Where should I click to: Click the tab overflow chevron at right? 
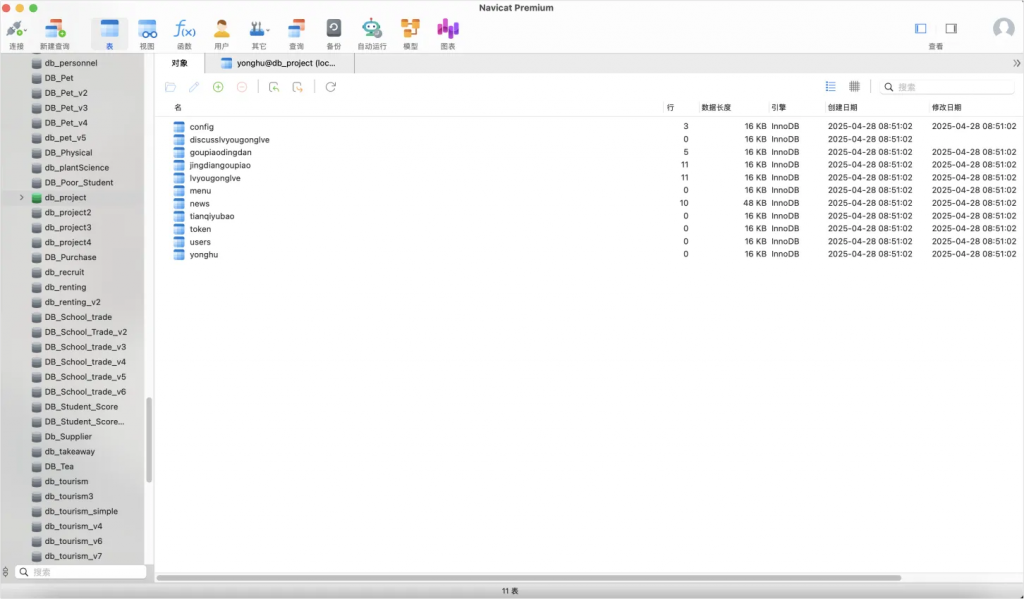pos(1016,63)
